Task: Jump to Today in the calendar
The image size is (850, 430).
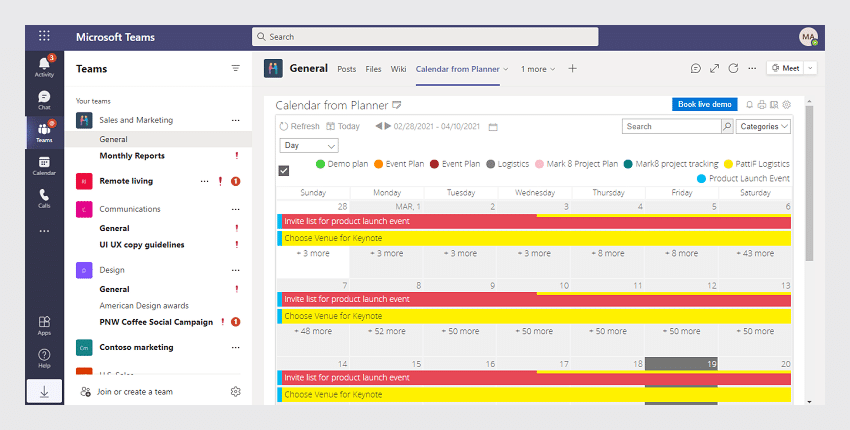Action: click(x=343, y=126)
